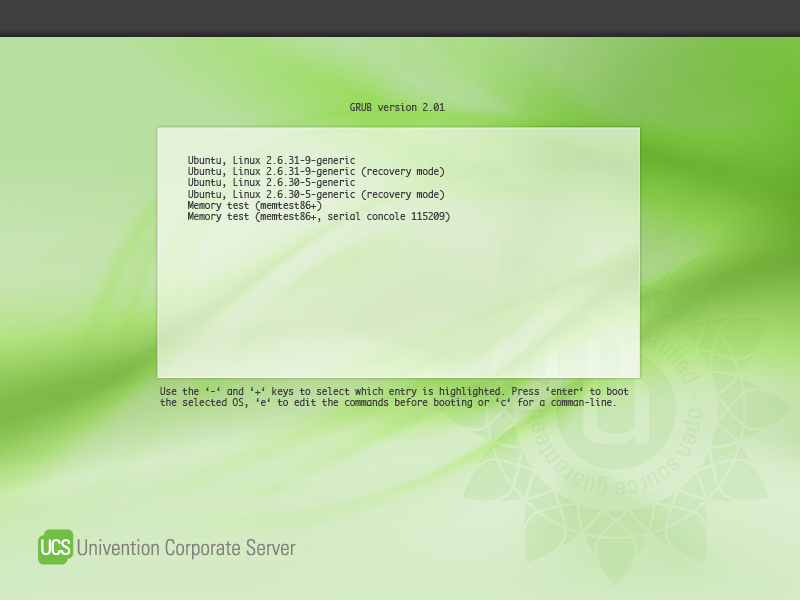Screen dimensions: 800x600
Task: Select Memory test (memtest86+) boot entry
Action: pyautogui.click(x=262, y=205)
